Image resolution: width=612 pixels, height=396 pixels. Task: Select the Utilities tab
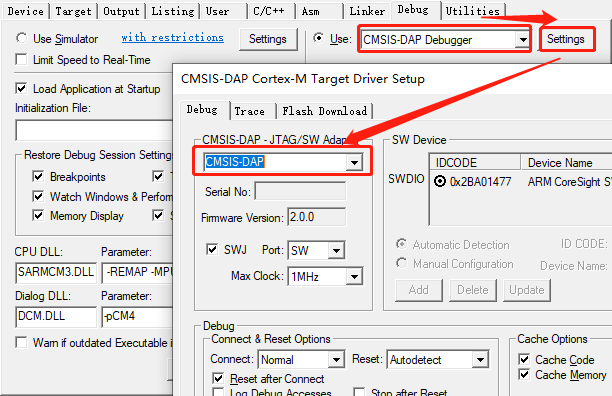(x=473, y=11)
